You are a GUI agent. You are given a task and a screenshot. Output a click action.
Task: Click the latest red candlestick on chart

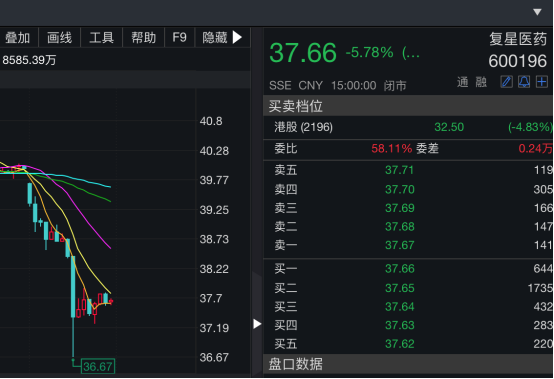coord(111,301)
